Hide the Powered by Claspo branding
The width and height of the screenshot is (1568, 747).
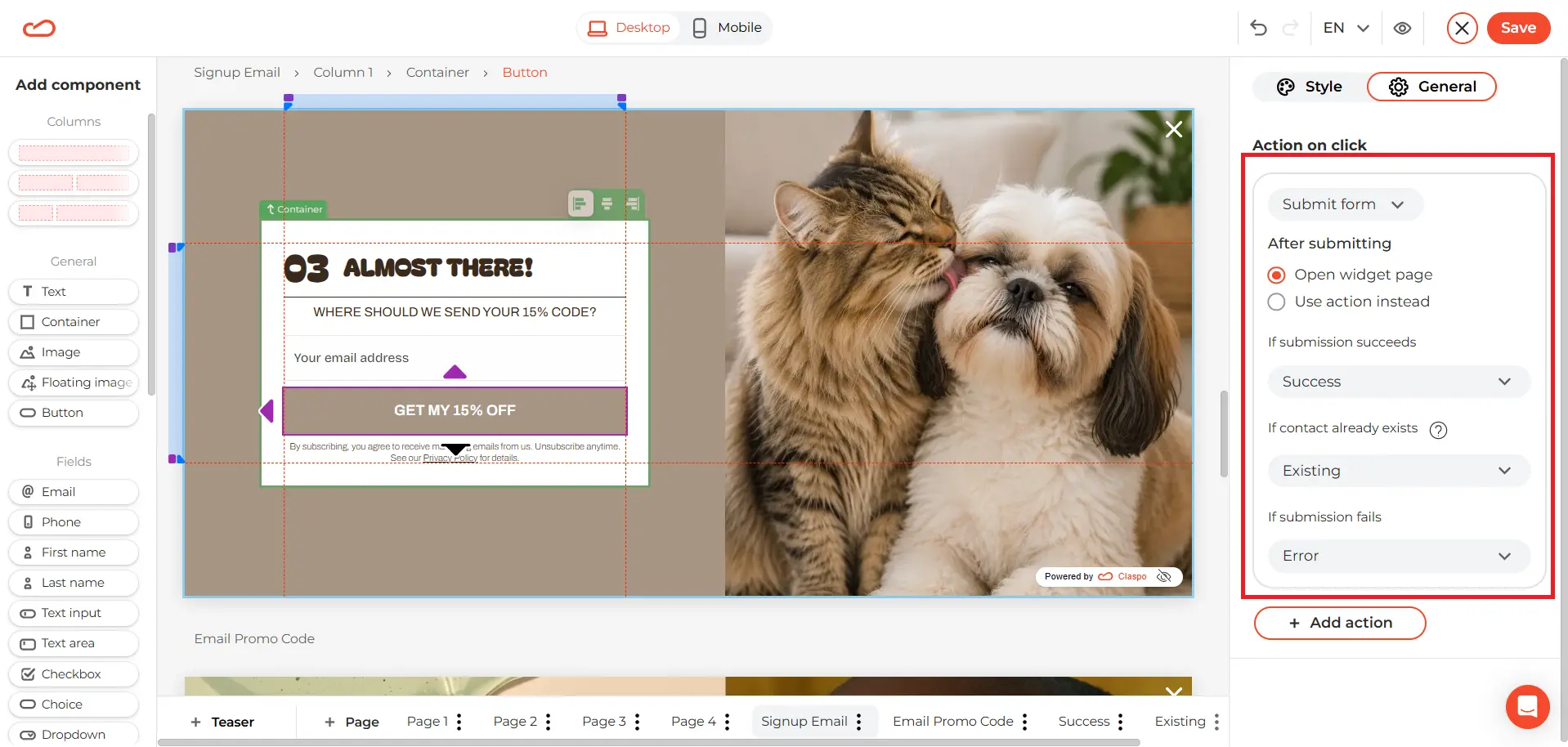click(1164, 576)
